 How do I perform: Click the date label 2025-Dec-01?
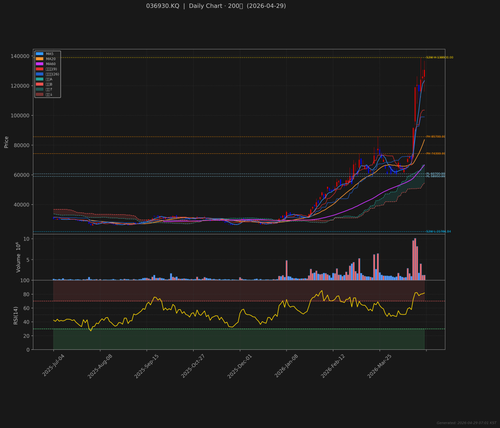(240, 366)
